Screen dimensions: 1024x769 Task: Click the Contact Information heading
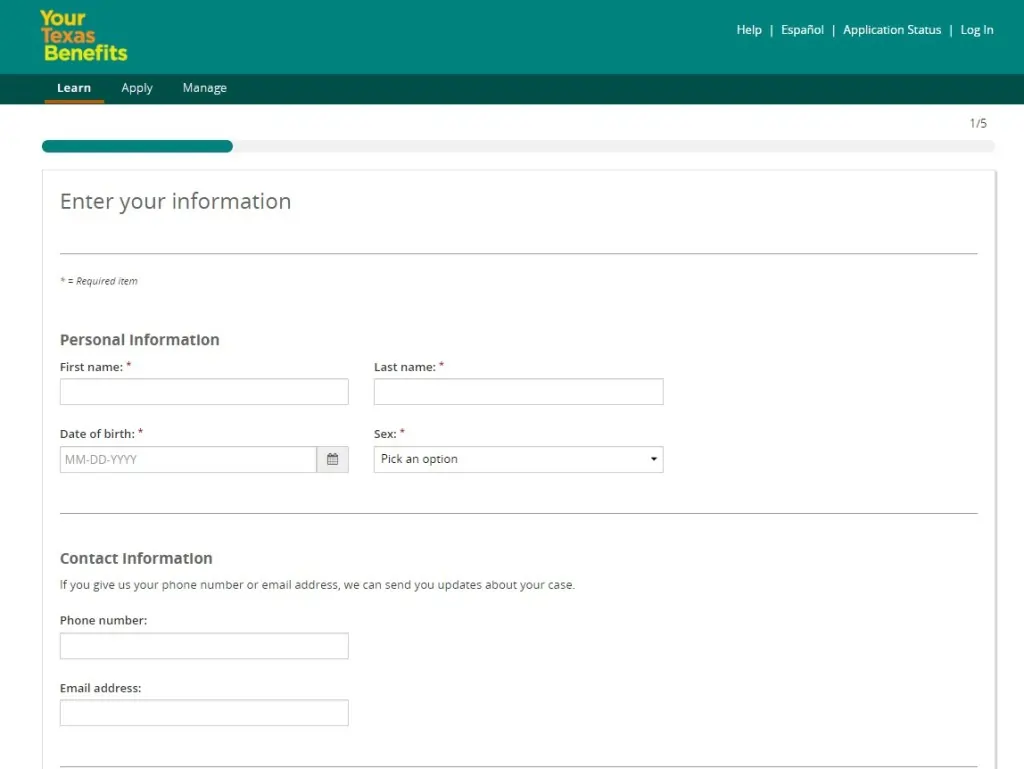tap(136, 558)
